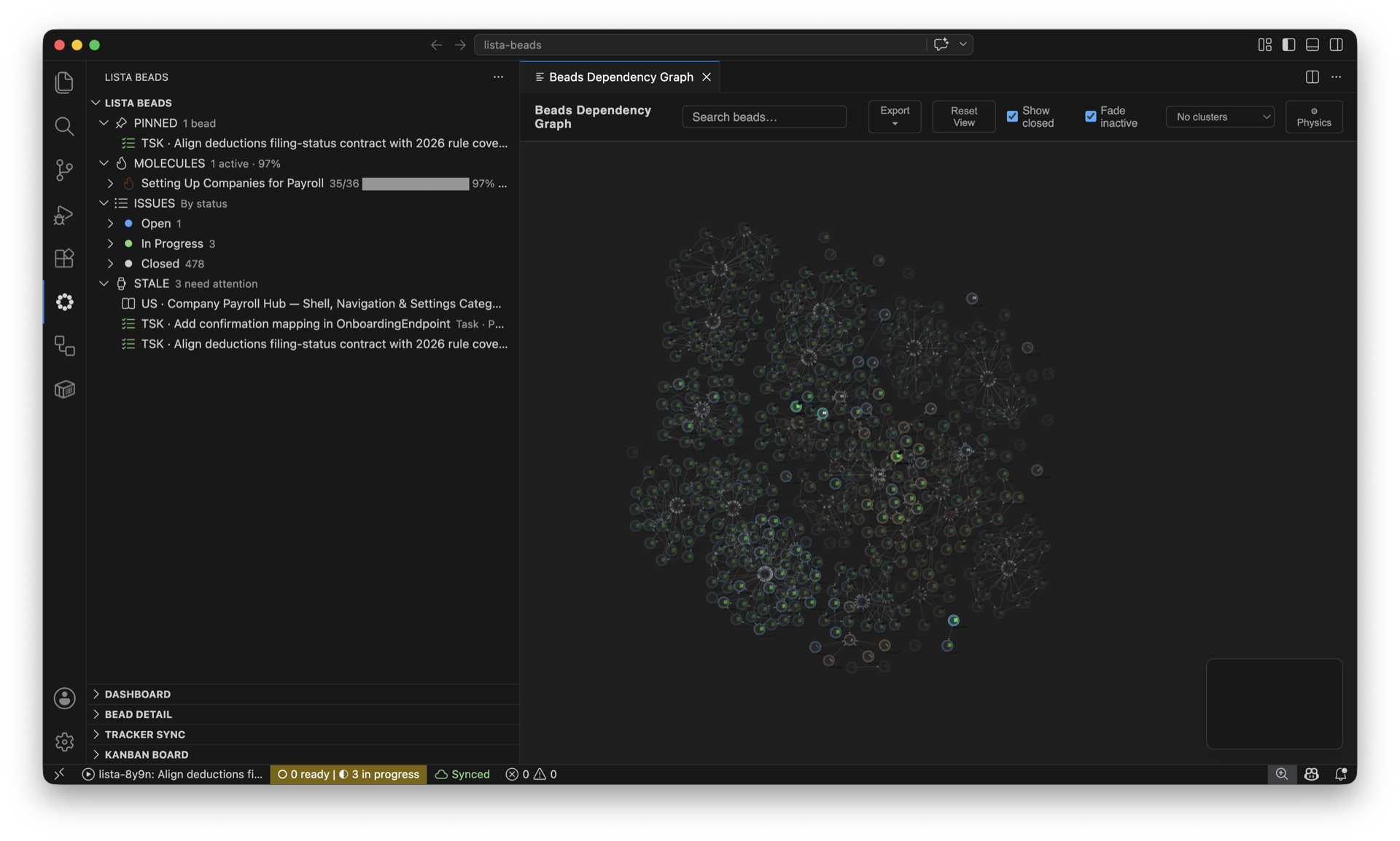This screenshot has width=1400, height=841.
Task: Expand the In Progress issues list
Action: tap(110, 243)
